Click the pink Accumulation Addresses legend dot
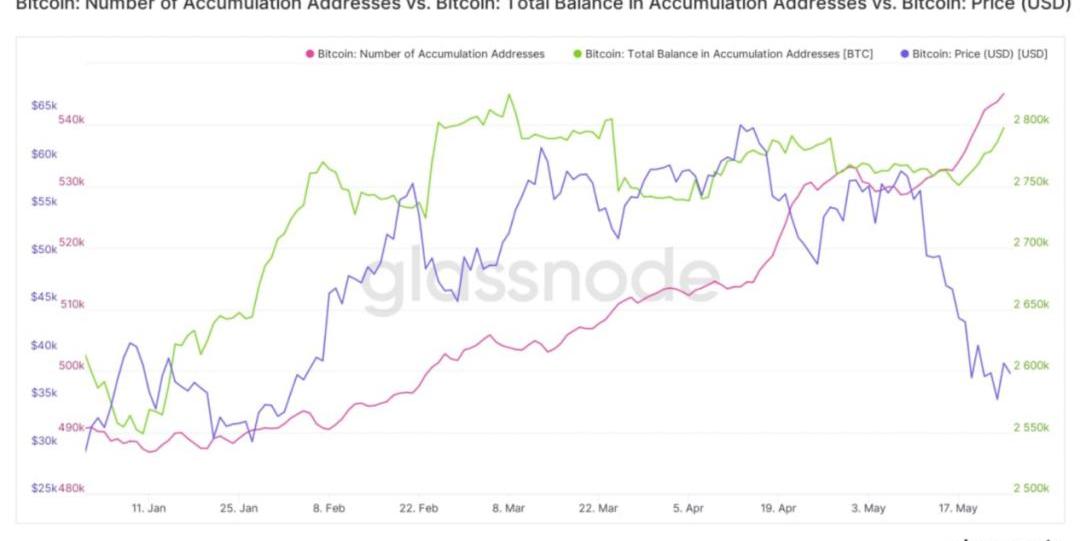1080x541 pixels. click(310, 54)
